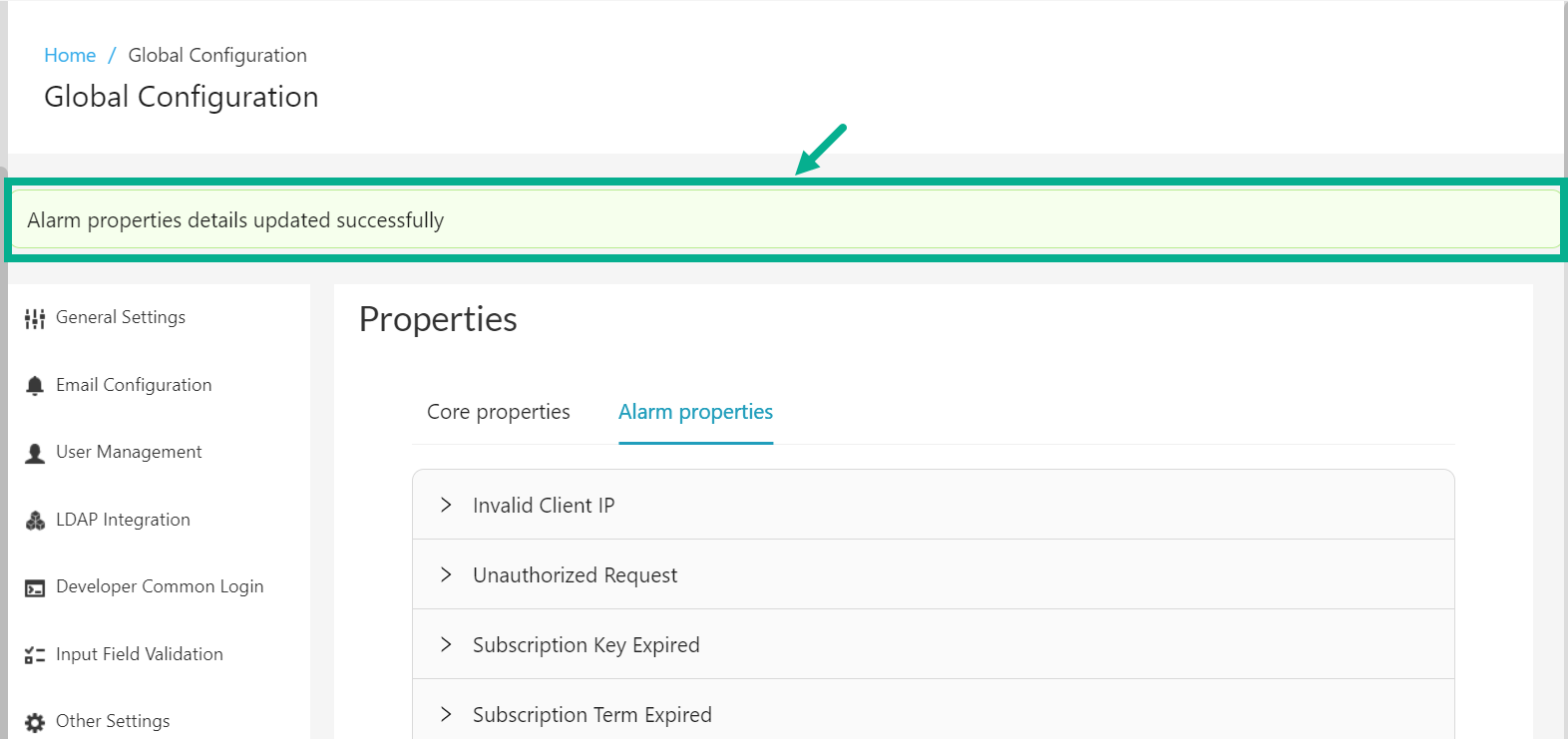Select the Developer Common Login terminal icon
This screenshot has width=1568, height=739.
point(34,586)
